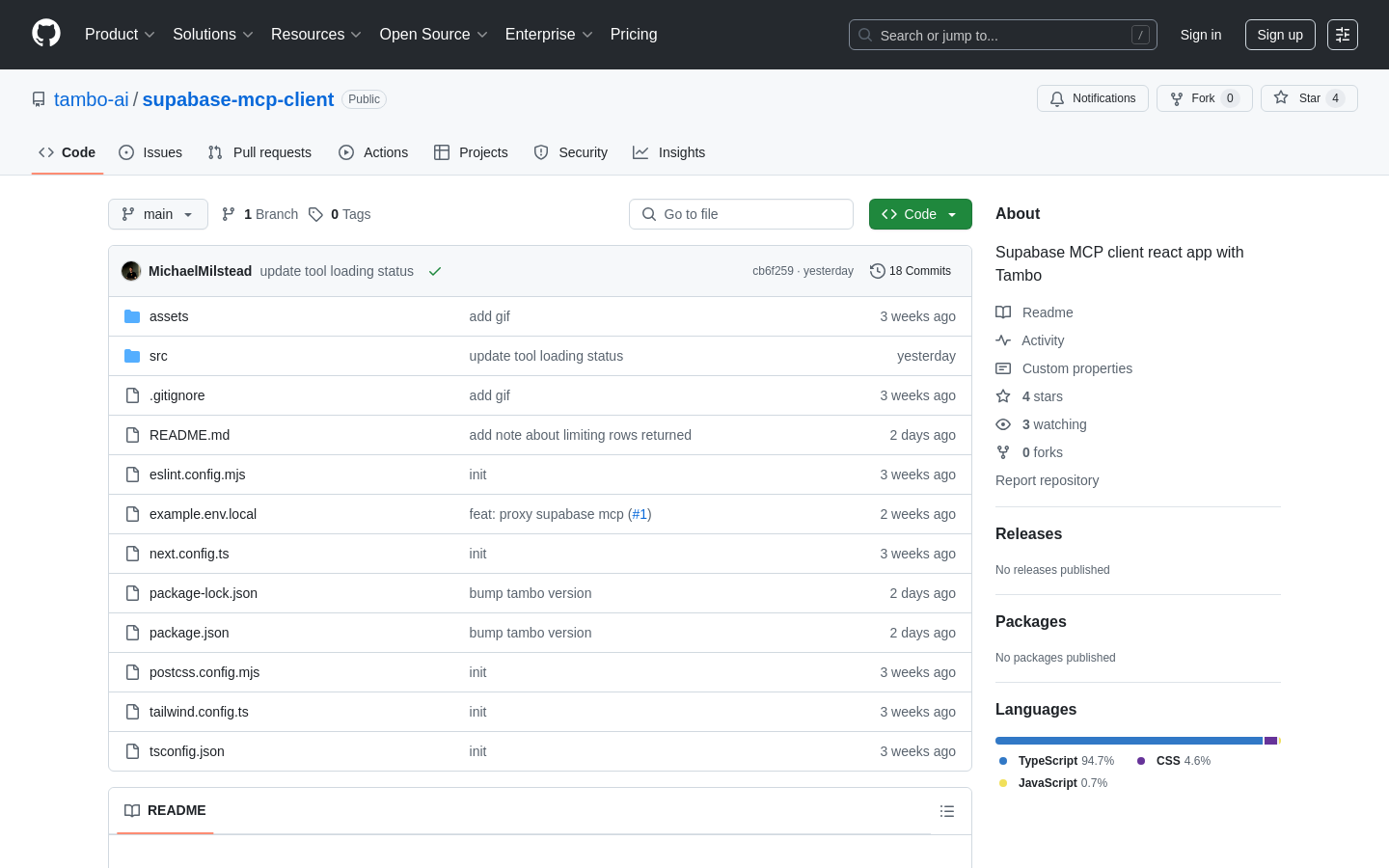Viewport: 1389px width, 868px height.
Task: Expand the Solutions menu
Action: tap(212, 35)
